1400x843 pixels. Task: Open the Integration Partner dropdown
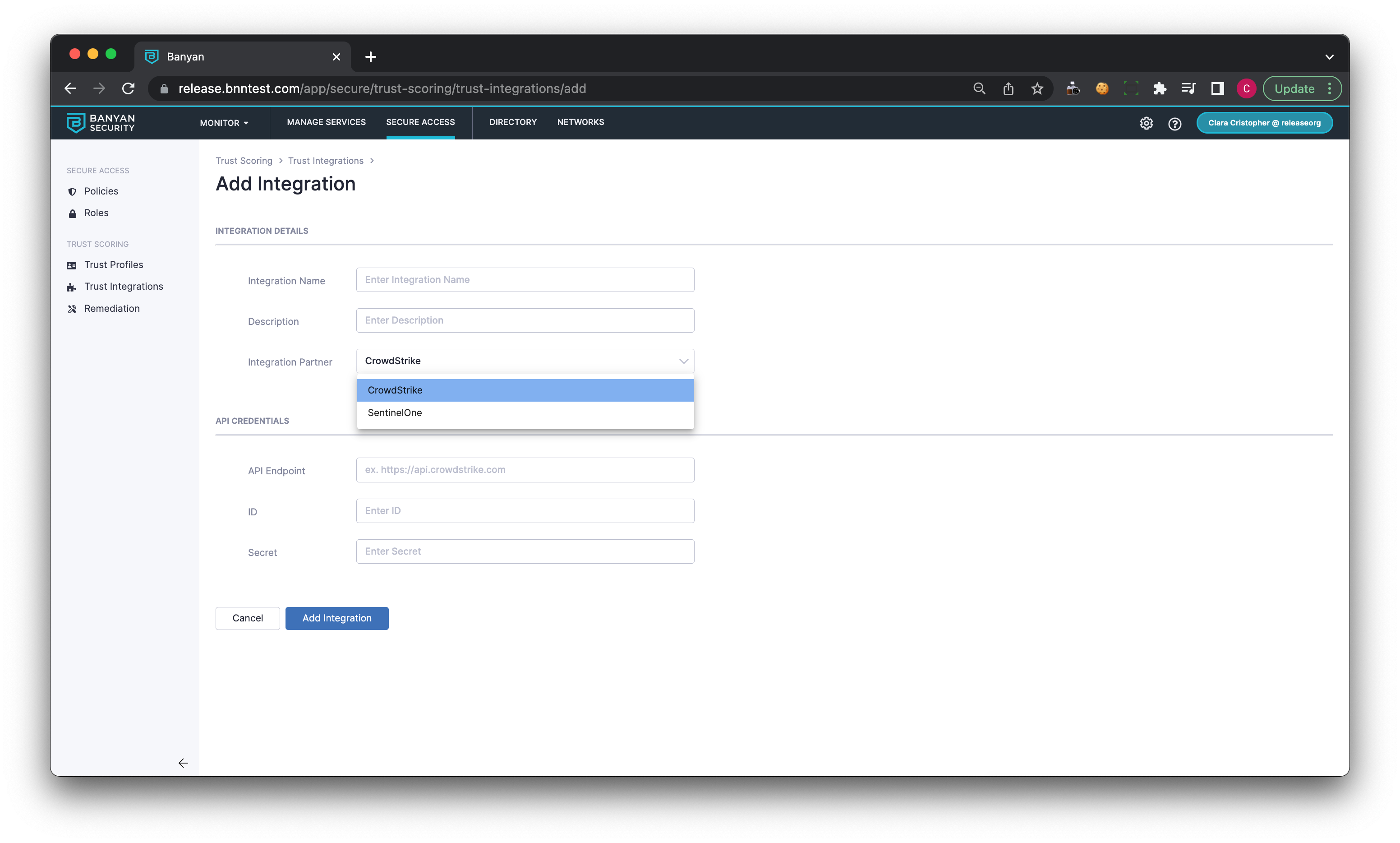click(525, 361)
